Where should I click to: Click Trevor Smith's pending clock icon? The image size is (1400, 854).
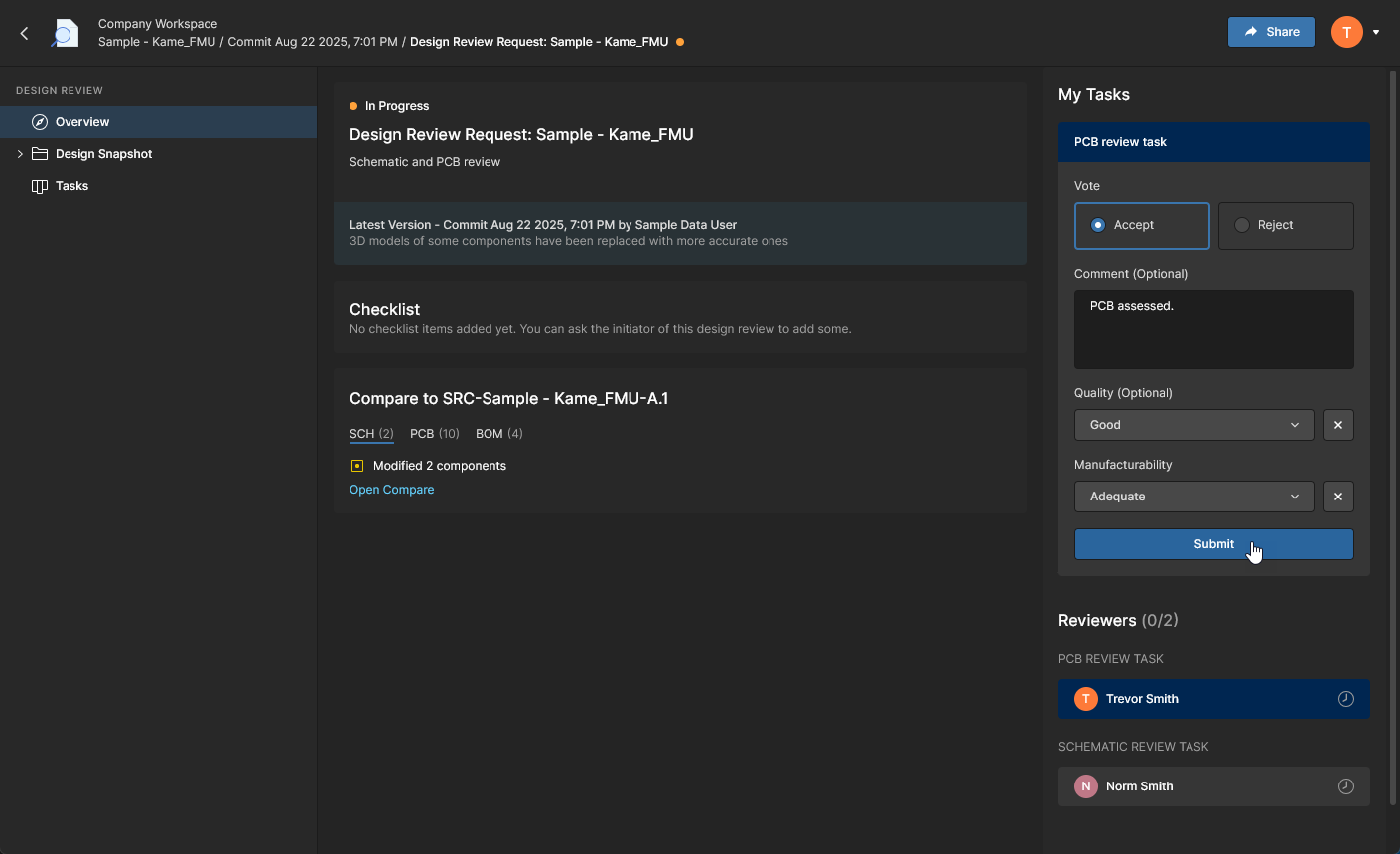[1345, 699]
